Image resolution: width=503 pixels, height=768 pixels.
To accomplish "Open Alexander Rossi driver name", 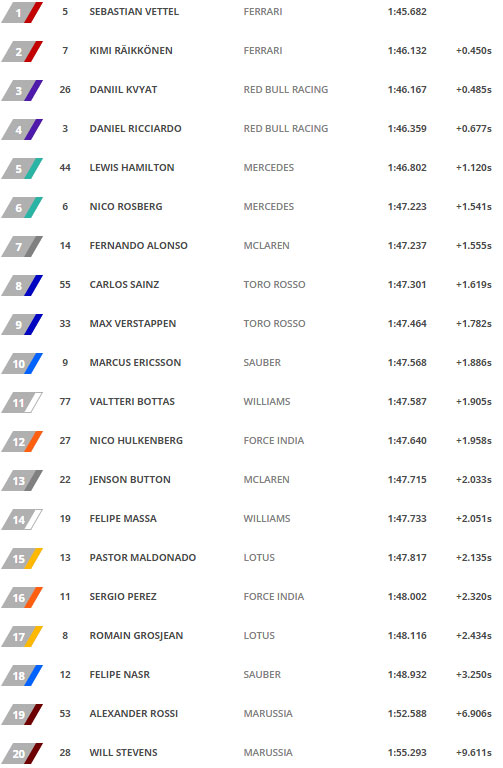I will [x=134, y=714].
